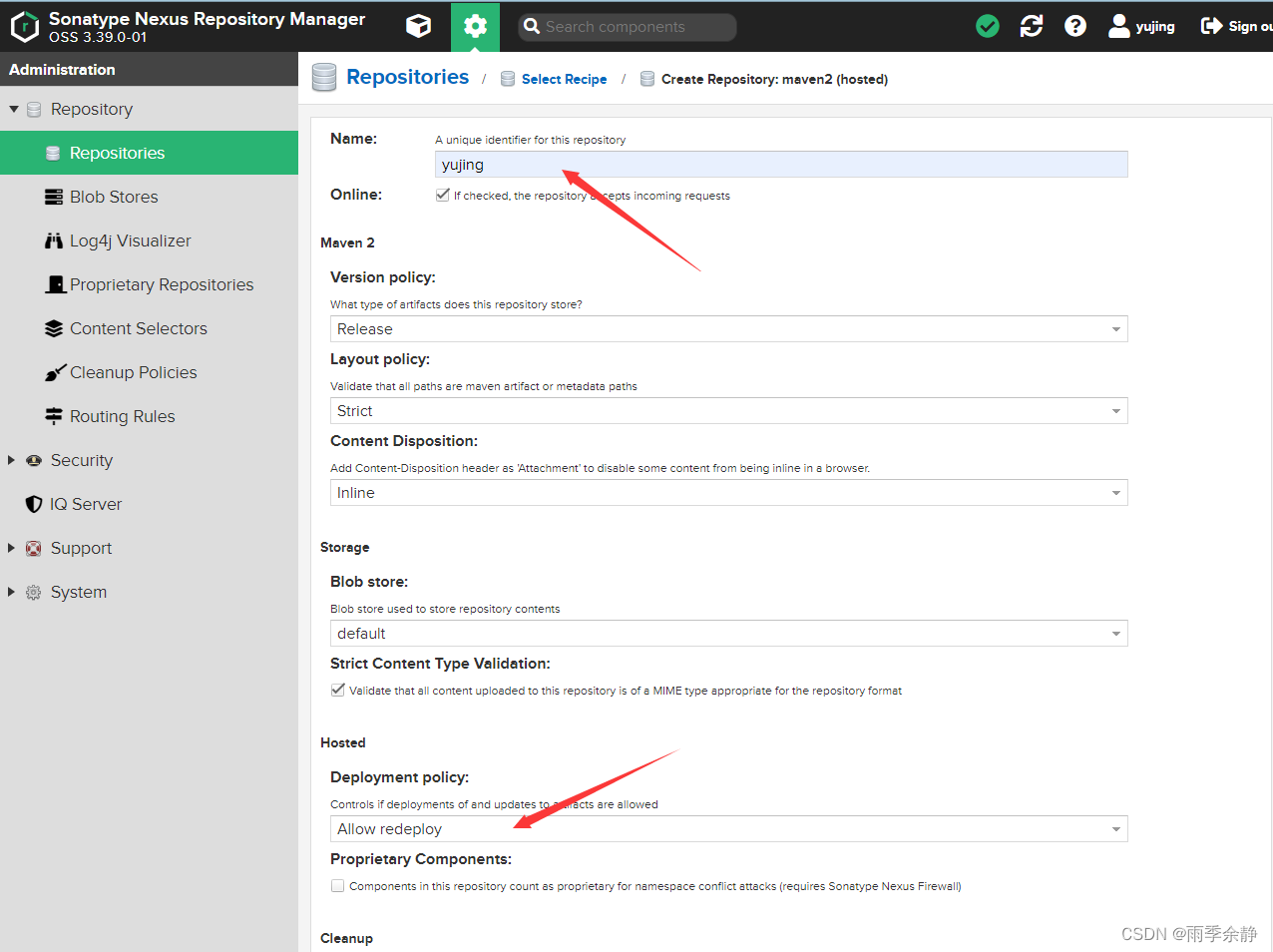Click the Repositories sidebar icon
This screenshot has height=952, width=1273.
click(53, 153)
